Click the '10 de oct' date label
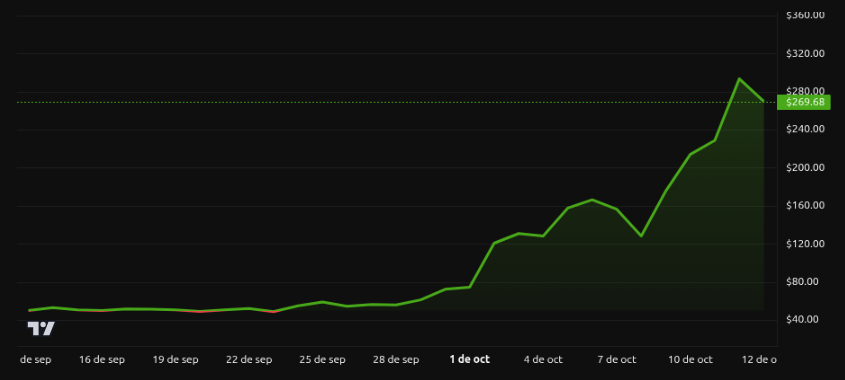Screen dimensions: 845x380 click(690, 360)
